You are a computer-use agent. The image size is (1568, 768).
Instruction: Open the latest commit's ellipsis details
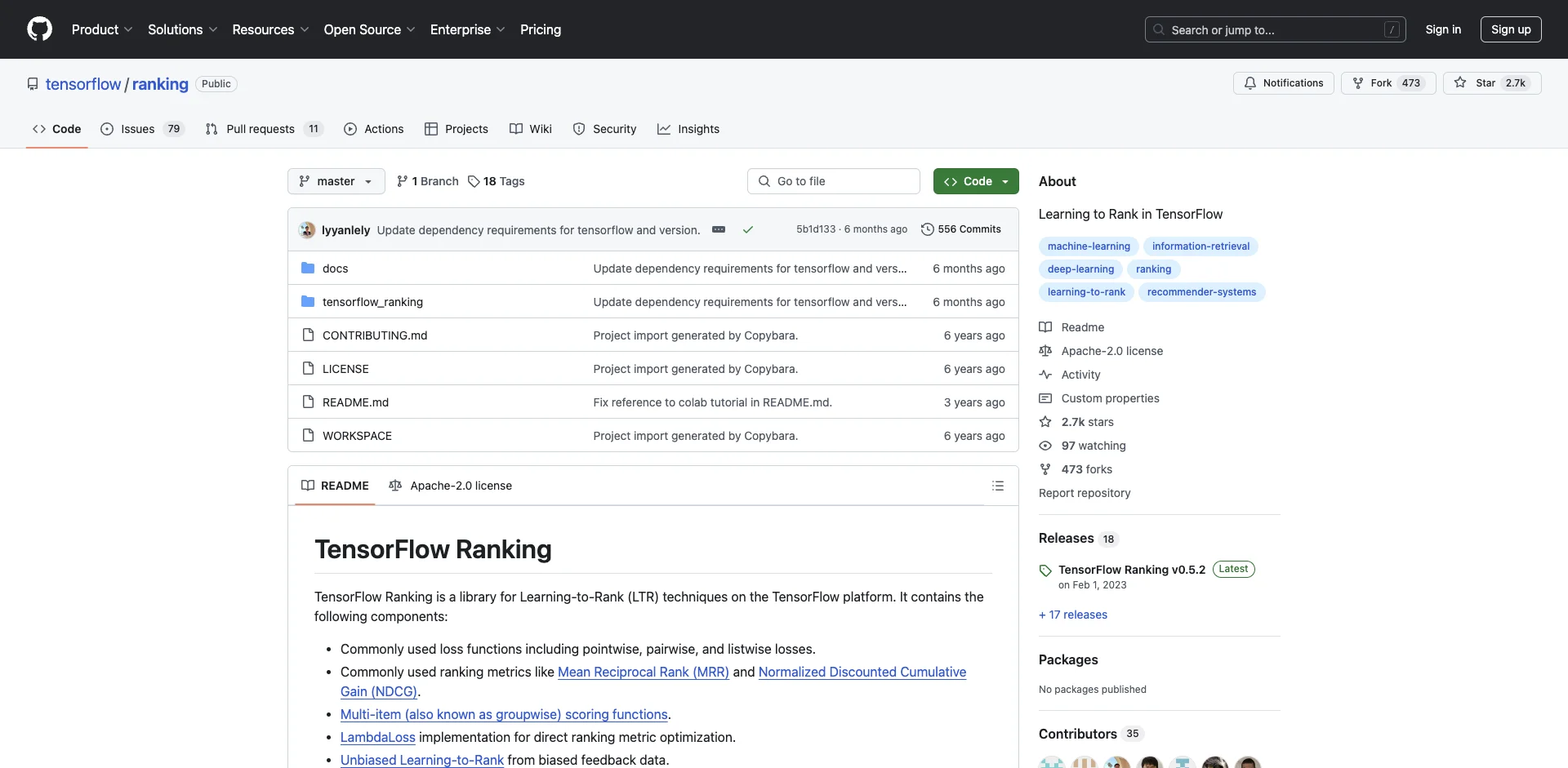click(x=719, y=229)
